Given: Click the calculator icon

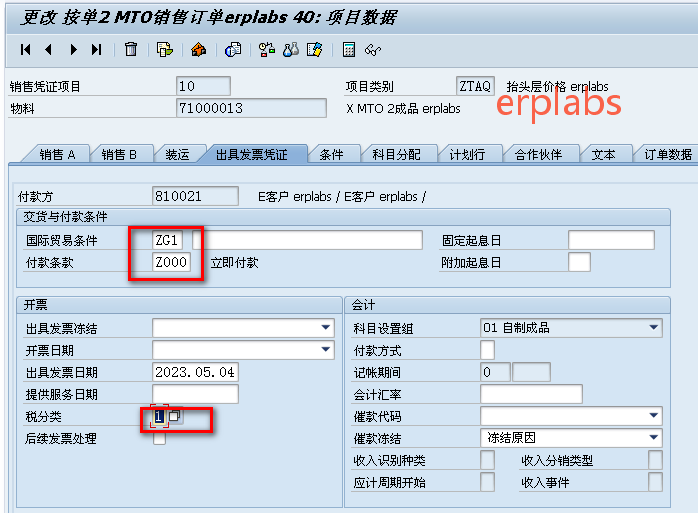Looking at the screenshot, I should tap(349, 49).
